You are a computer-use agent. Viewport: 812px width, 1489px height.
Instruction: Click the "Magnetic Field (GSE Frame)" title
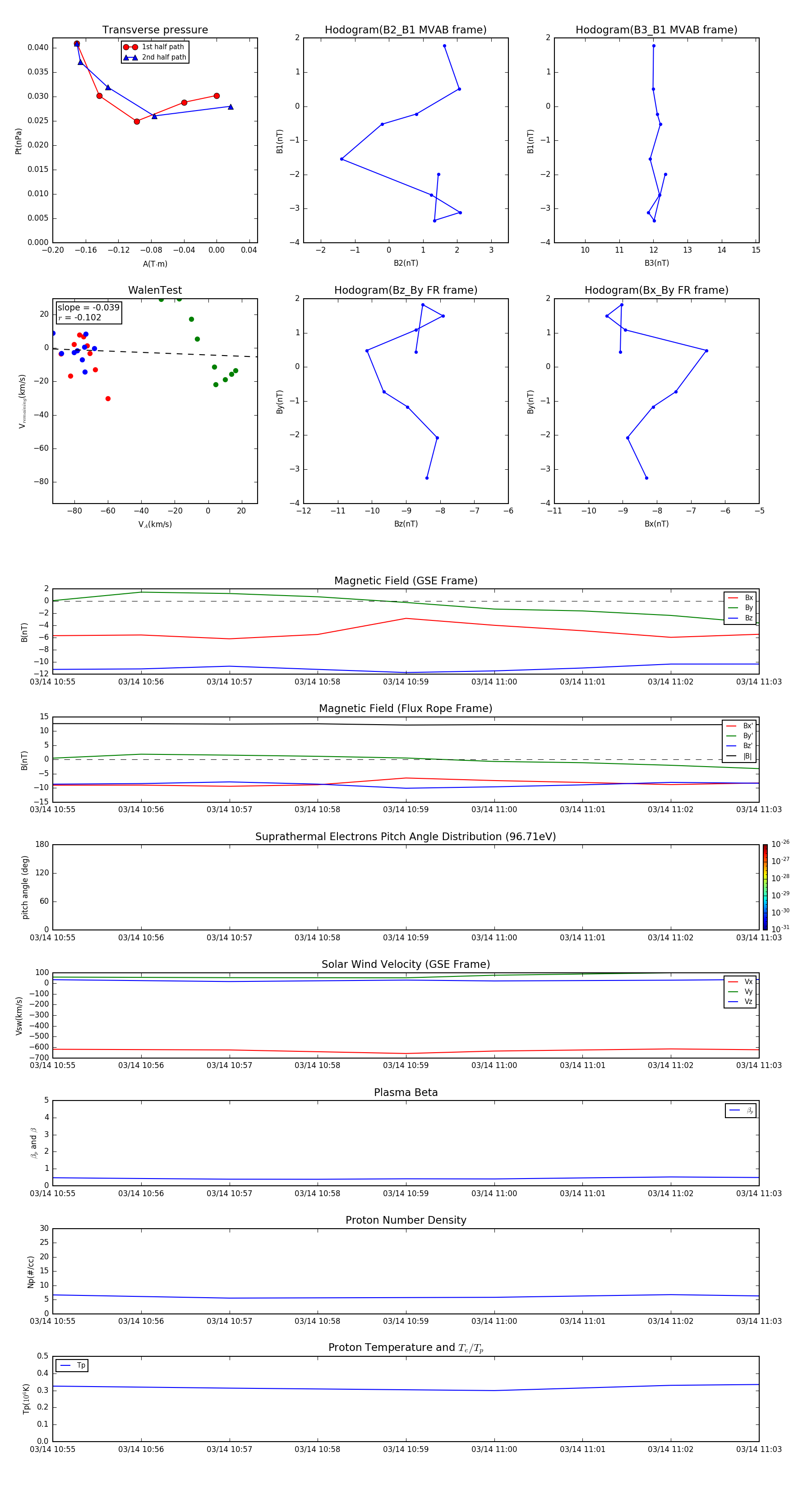point(406,581)
